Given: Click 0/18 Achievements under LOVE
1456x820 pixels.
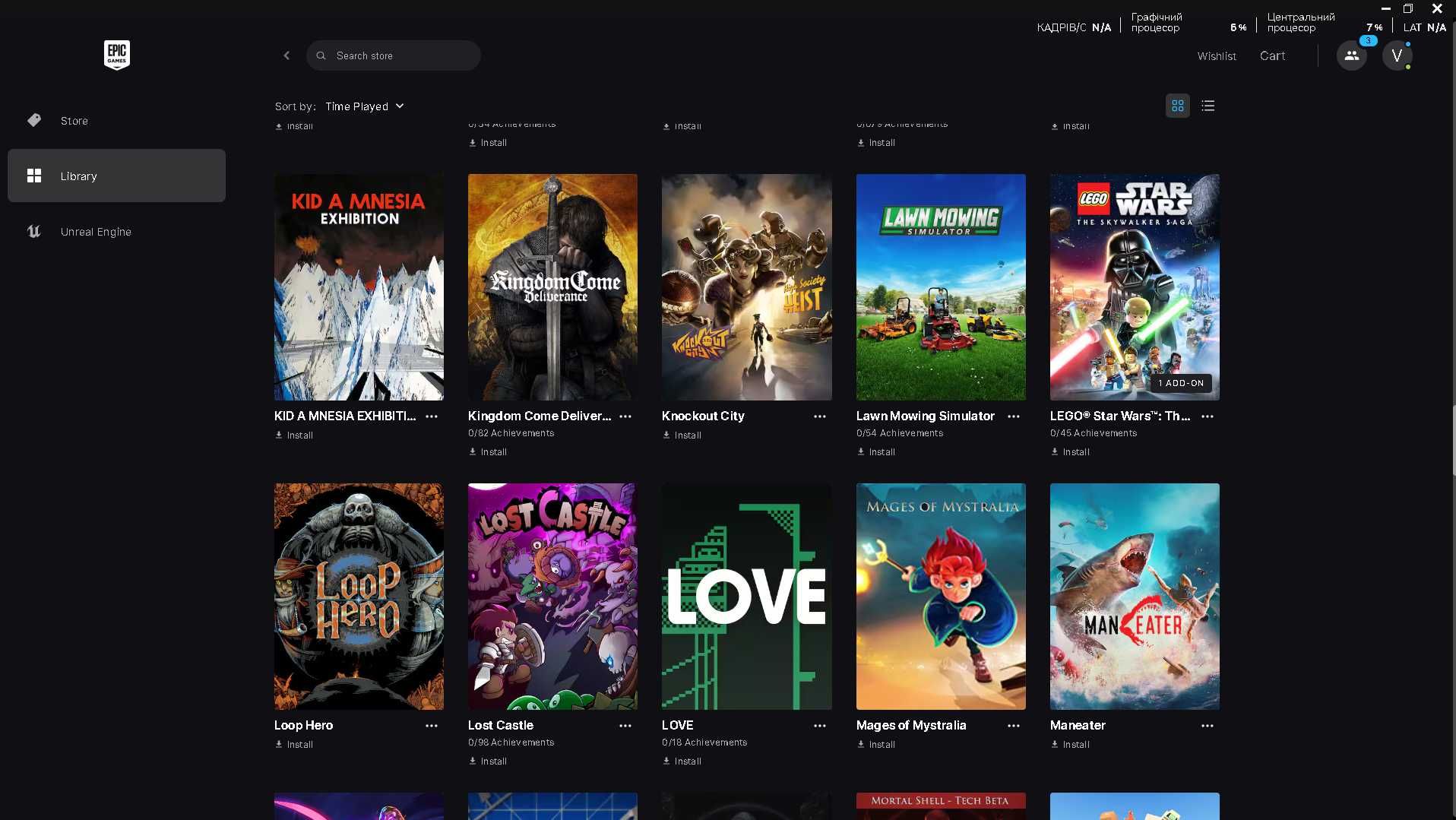Looking at the screenshot, I should [x=704, y=742].
